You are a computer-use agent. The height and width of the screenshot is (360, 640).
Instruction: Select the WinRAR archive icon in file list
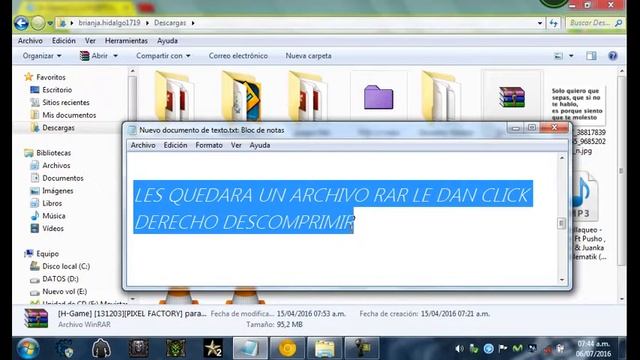pos(512,97)
